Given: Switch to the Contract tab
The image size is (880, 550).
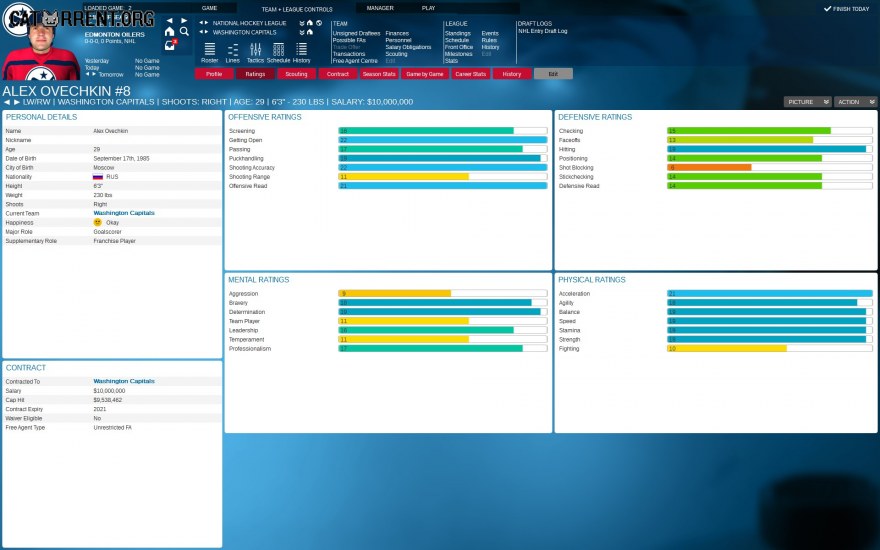Looking at the screenshot, I should click(338, 74).
